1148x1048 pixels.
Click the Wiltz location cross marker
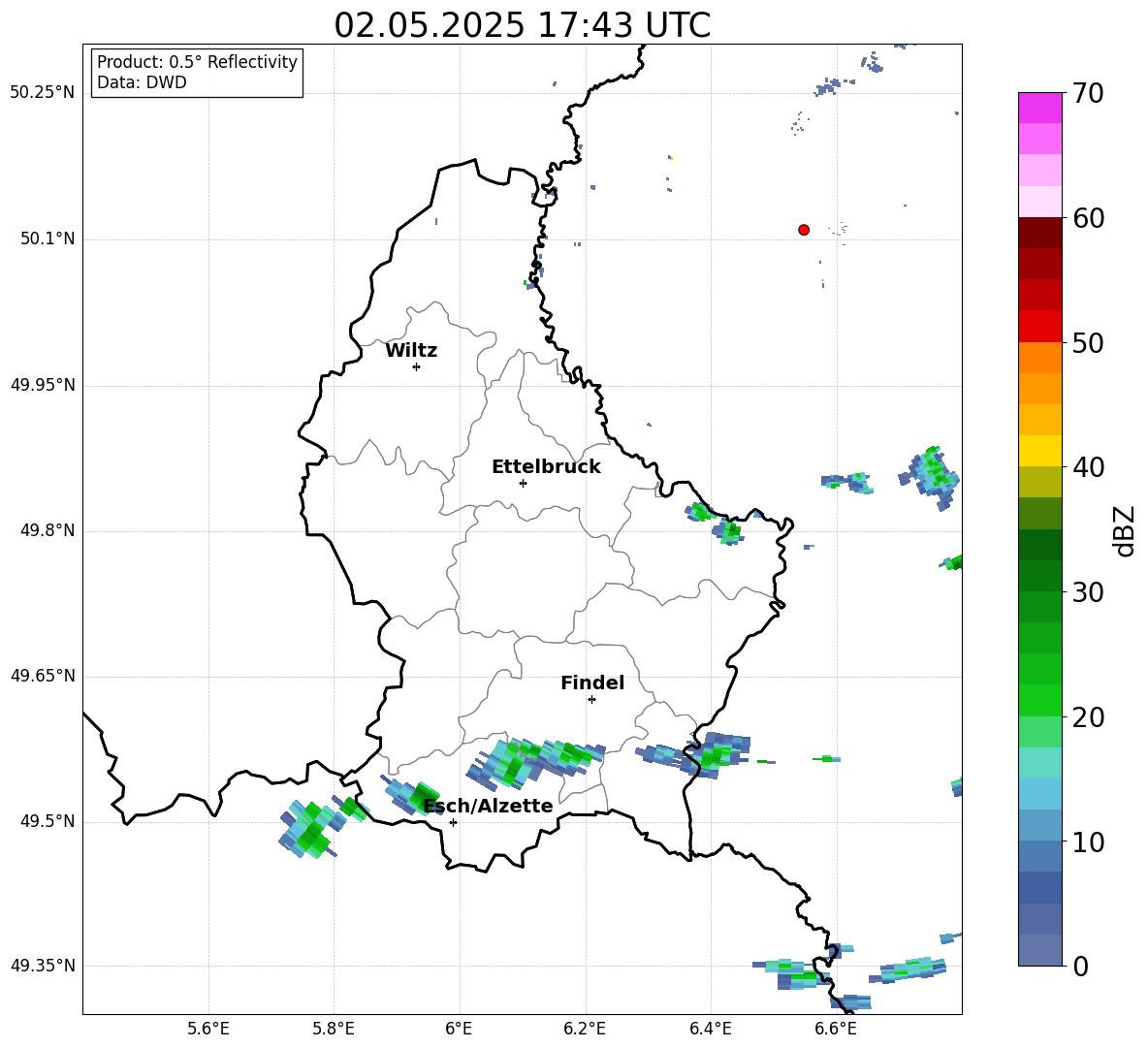pyautogui.click(x=417, y=366)
